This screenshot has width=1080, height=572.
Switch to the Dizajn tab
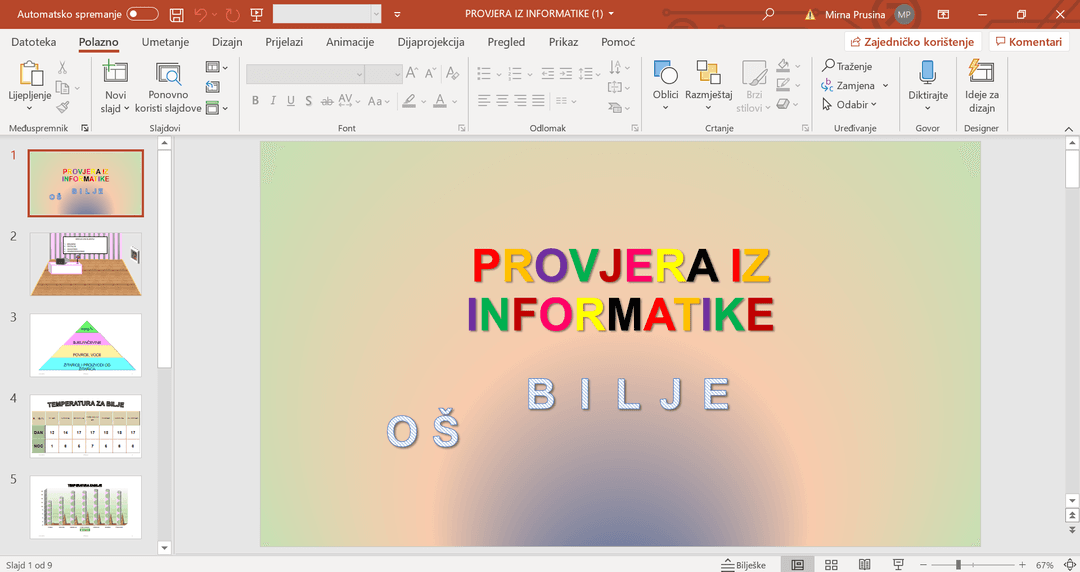coord(227,42)
